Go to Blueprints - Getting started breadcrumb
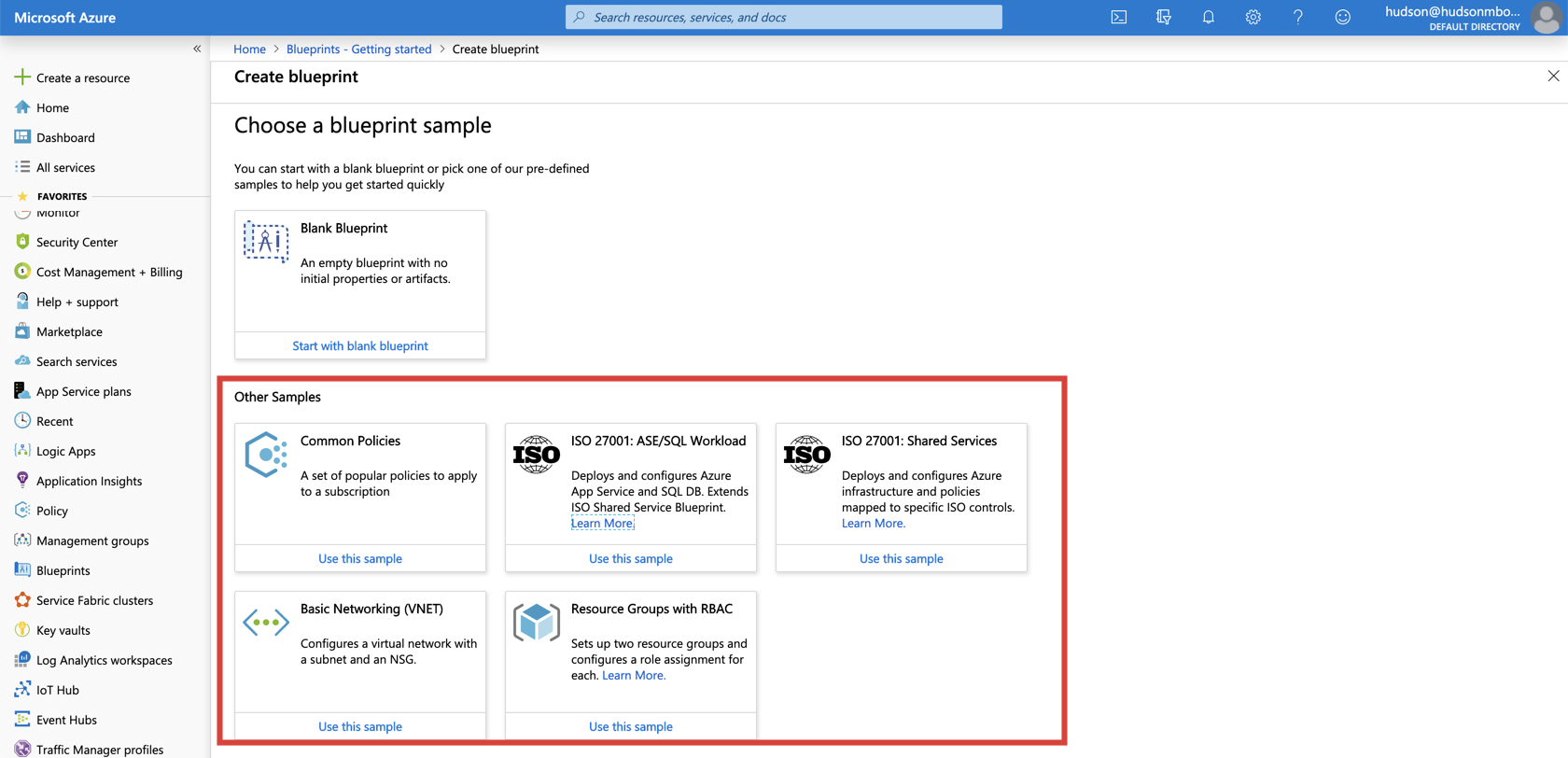 (358, 49)
